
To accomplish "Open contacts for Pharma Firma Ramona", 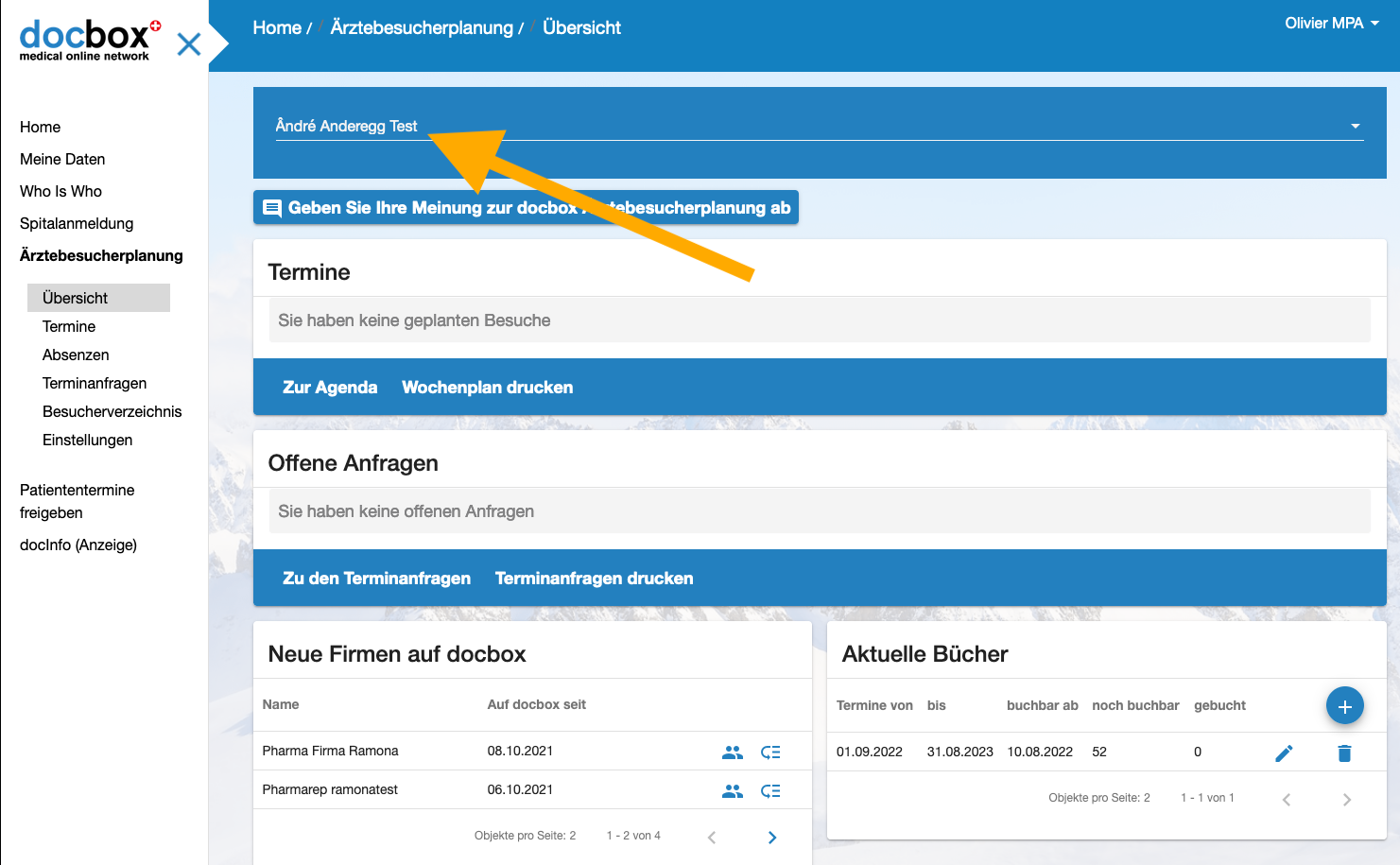I will click(x=733, y=752).
